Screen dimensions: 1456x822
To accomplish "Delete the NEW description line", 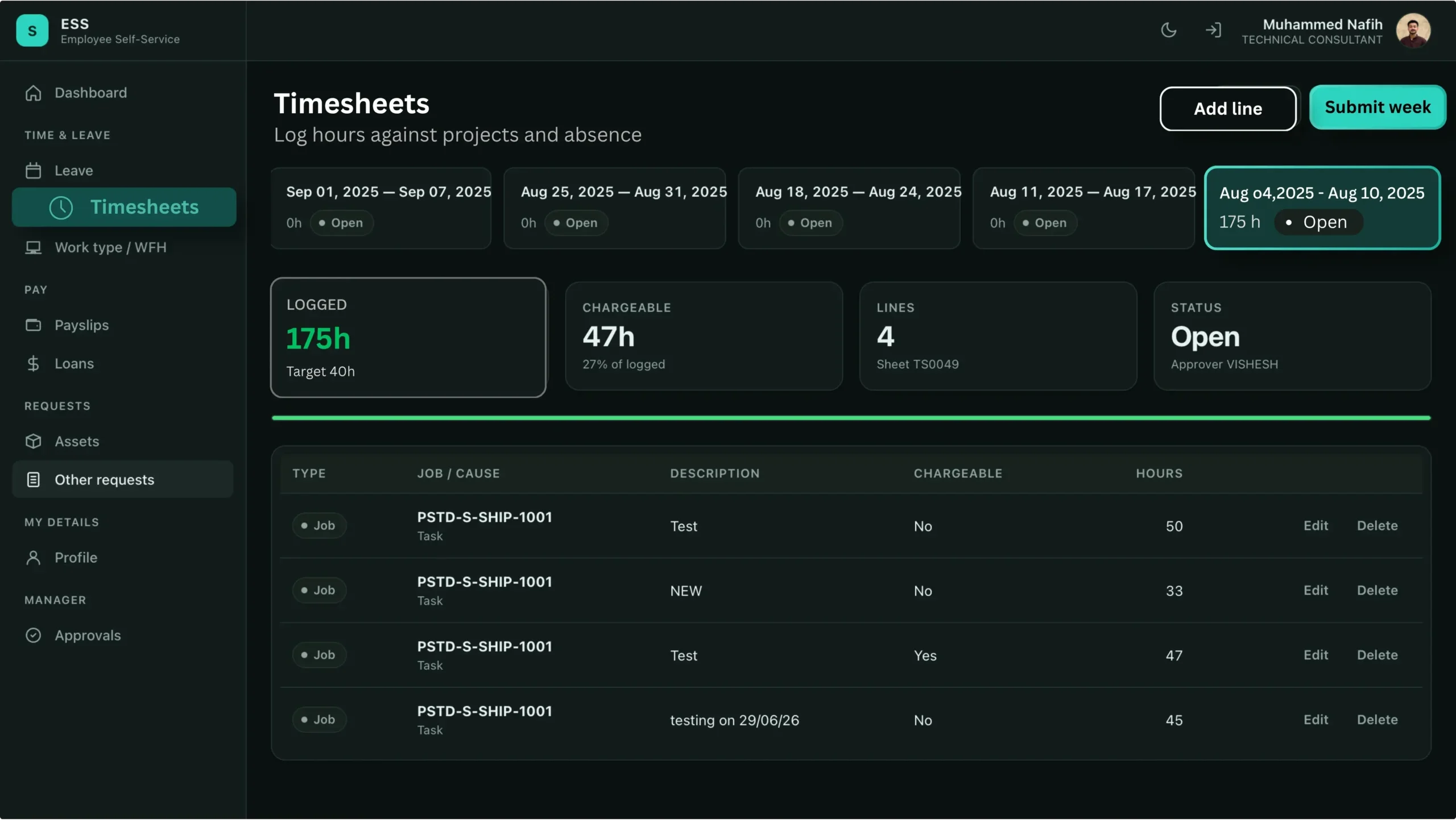I will [x=1377, y=591].
